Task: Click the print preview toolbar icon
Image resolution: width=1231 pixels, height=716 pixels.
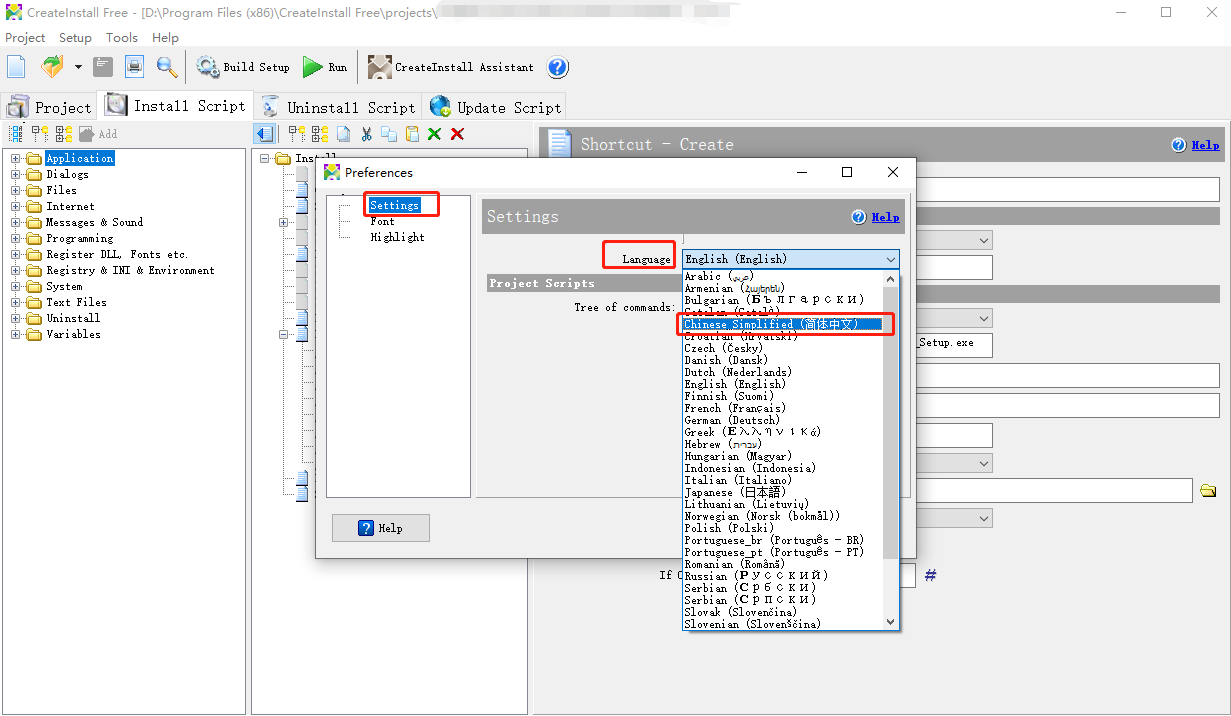Action: (134, 66)
